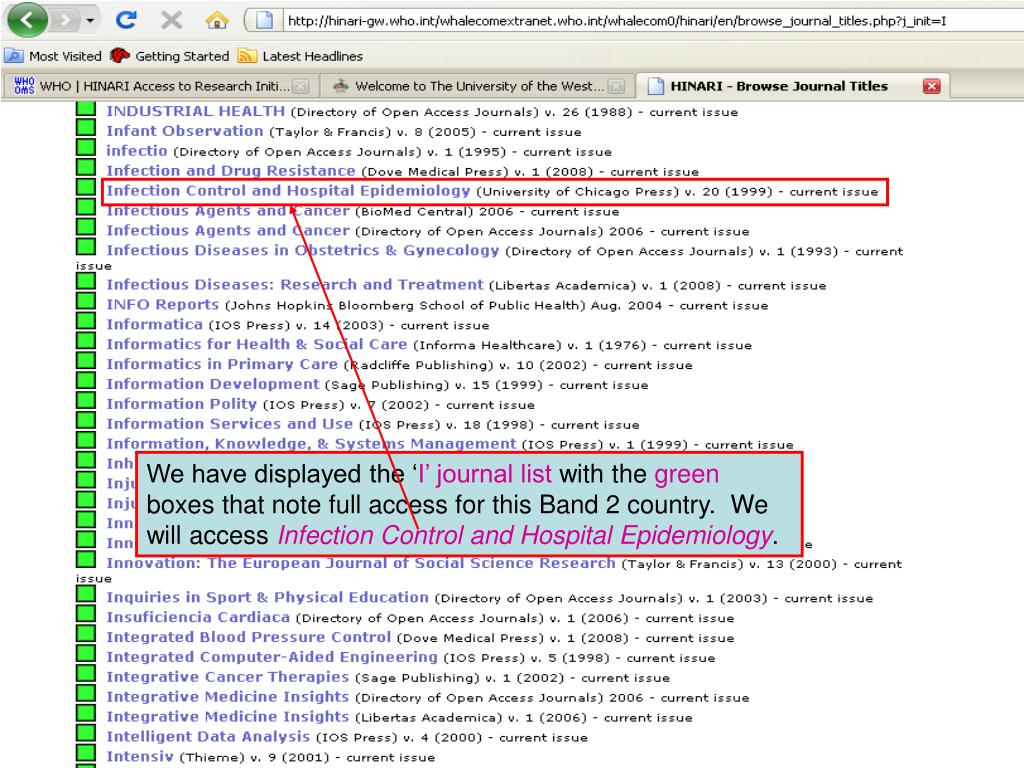
Task: Click green box beside Integrative Cancer Therapies
Action: click(x=86, y=673)
